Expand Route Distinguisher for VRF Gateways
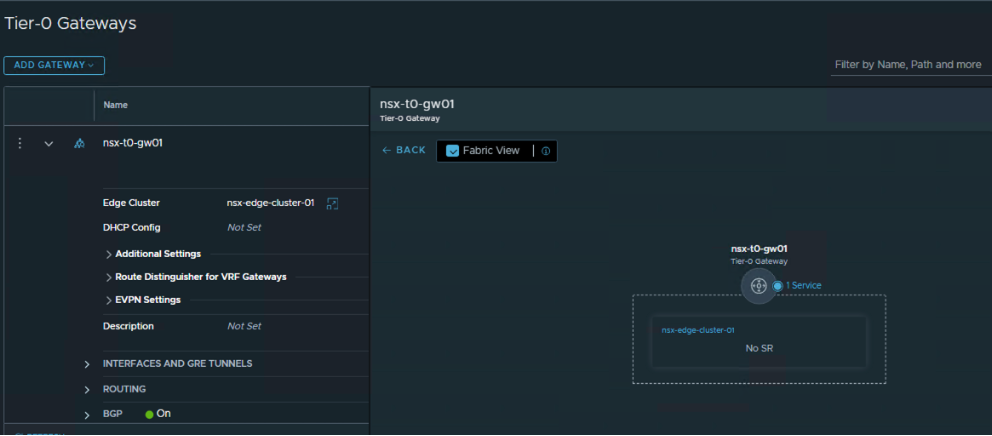This screenshot has height=436, width=992. click(108, 277)
